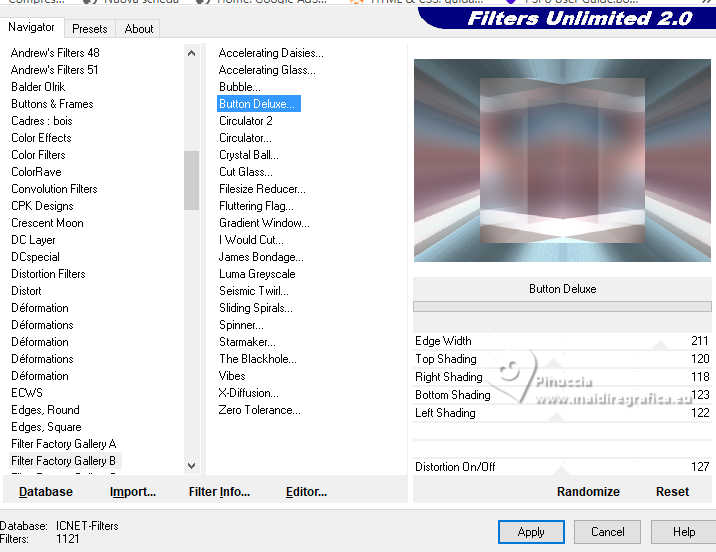Choose I Would Cut filter
Image resolution: width=716 pixels, height=552 pixels.
click(251, 240)
